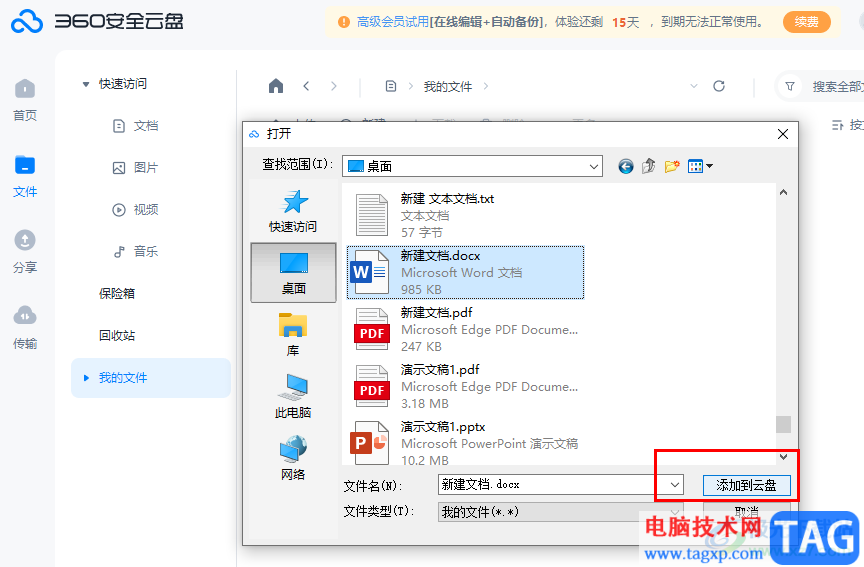Click the Word icon of 新建文档.docx
The height and width of the screenshot is (567, 864).
click(x=369, y=272)
